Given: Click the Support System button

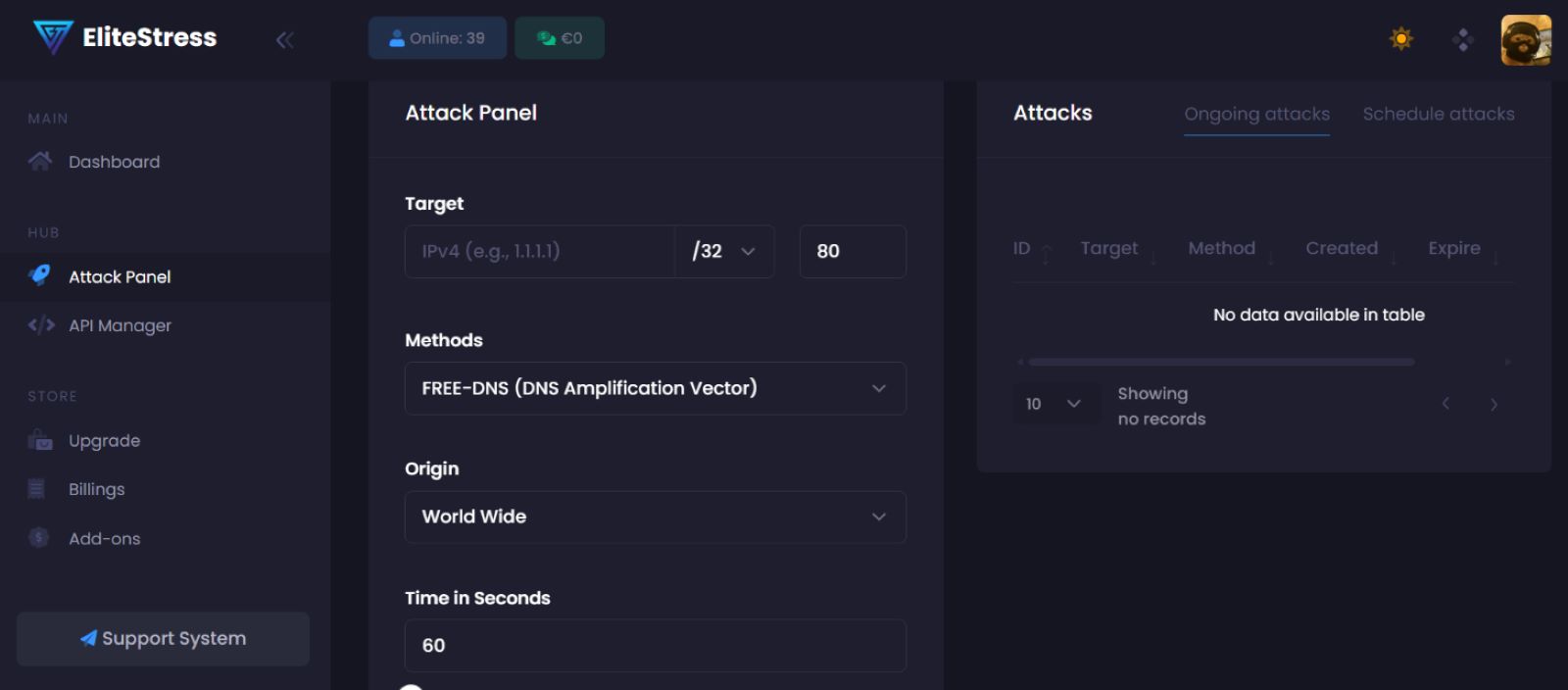Looking at the screenshot, I should [x=163, y=639].
